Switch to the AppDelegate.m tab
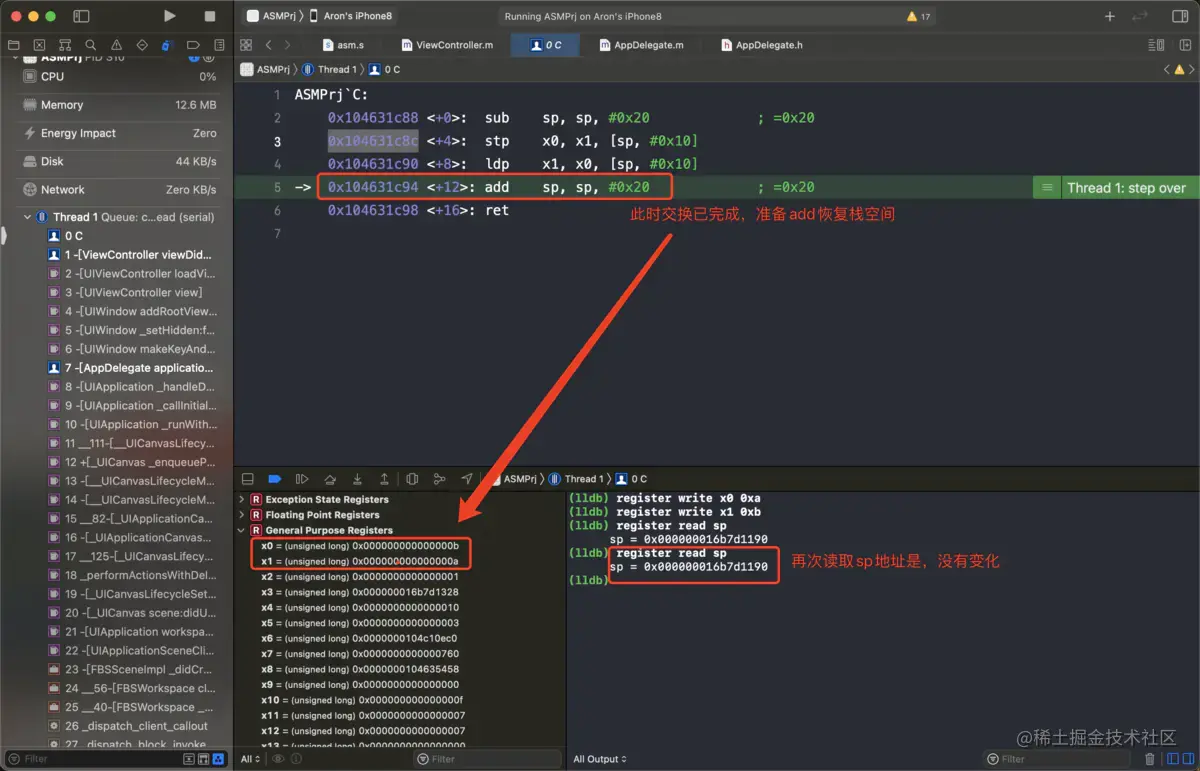The width and height of the screenshot is (1200, 771). [641, 45]
